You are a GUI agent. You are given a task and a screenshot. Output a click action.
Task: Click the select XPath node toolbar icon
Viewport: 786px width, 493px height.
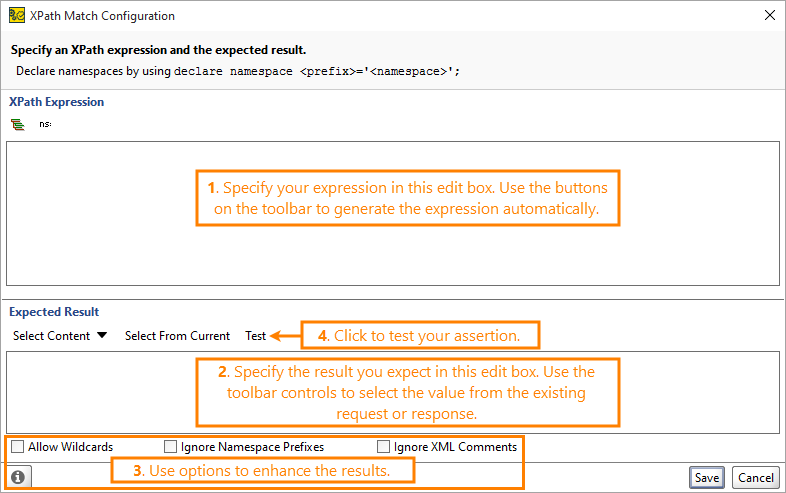[18, 124]
